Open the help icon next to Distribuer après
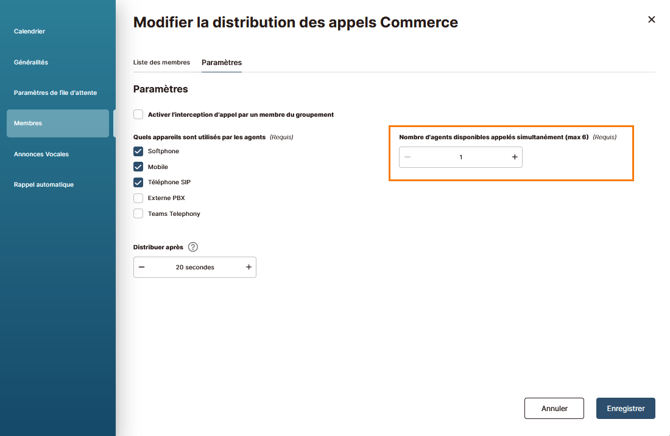The height and width of the screenshot is (436, 670). 193,247
